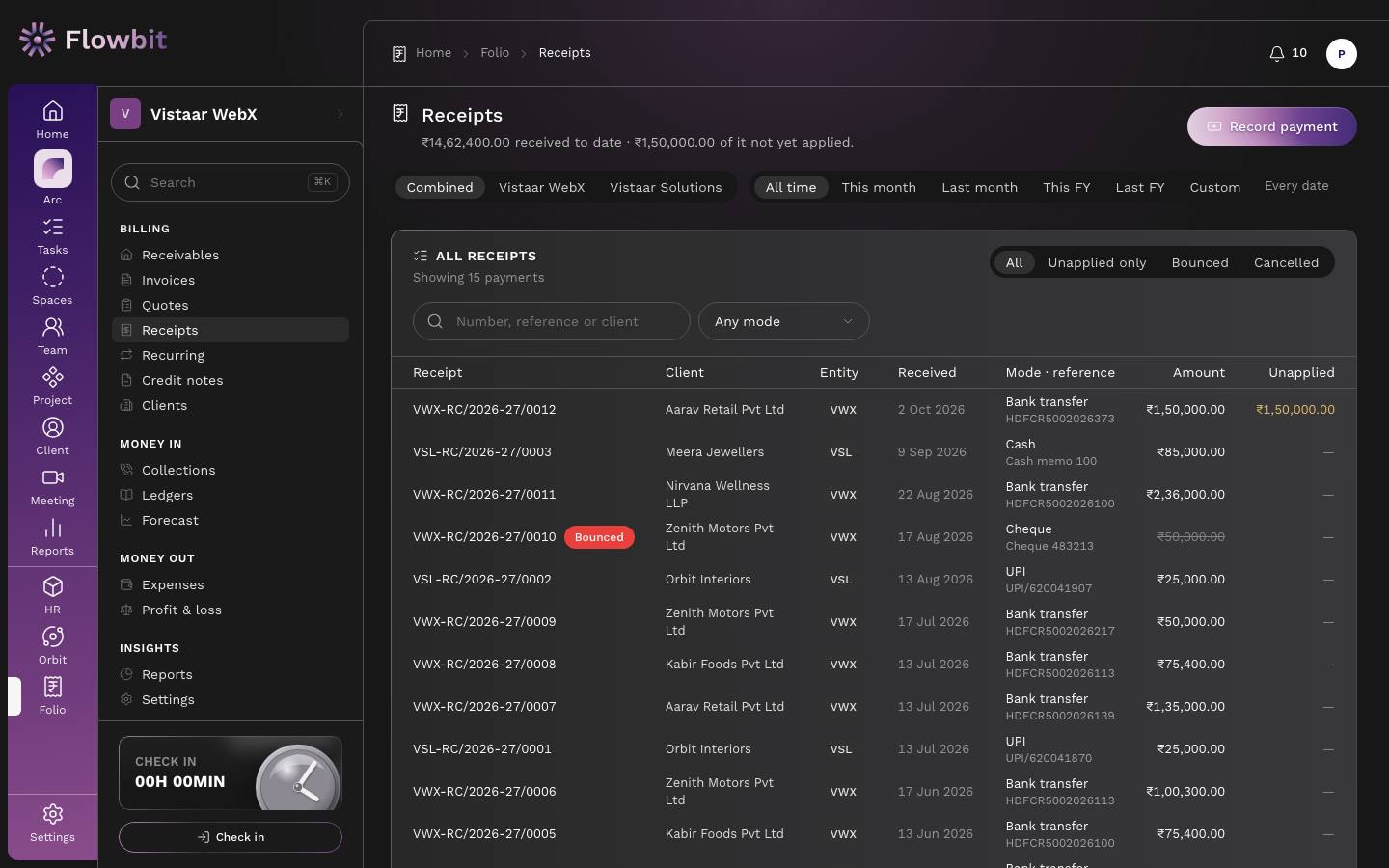Show All receipts filter

click(1014, 262)
